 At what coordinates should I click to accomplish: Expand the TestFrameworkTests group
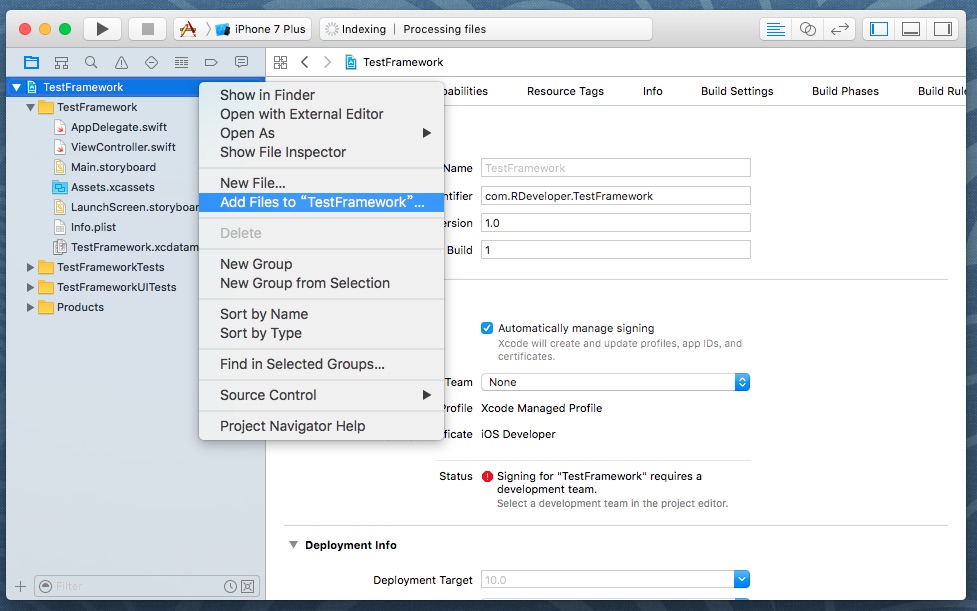pyautogui.click(x=30, y=267)
